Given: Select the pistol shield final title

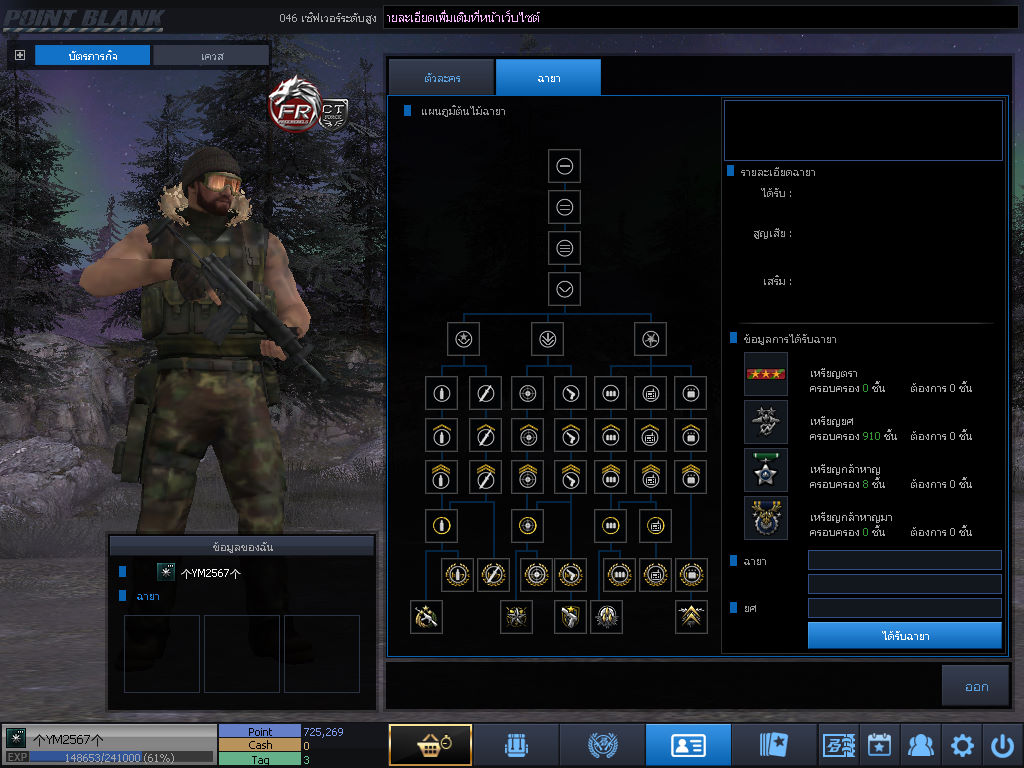Looking at the screenshot, I should [x=570, y=616].
